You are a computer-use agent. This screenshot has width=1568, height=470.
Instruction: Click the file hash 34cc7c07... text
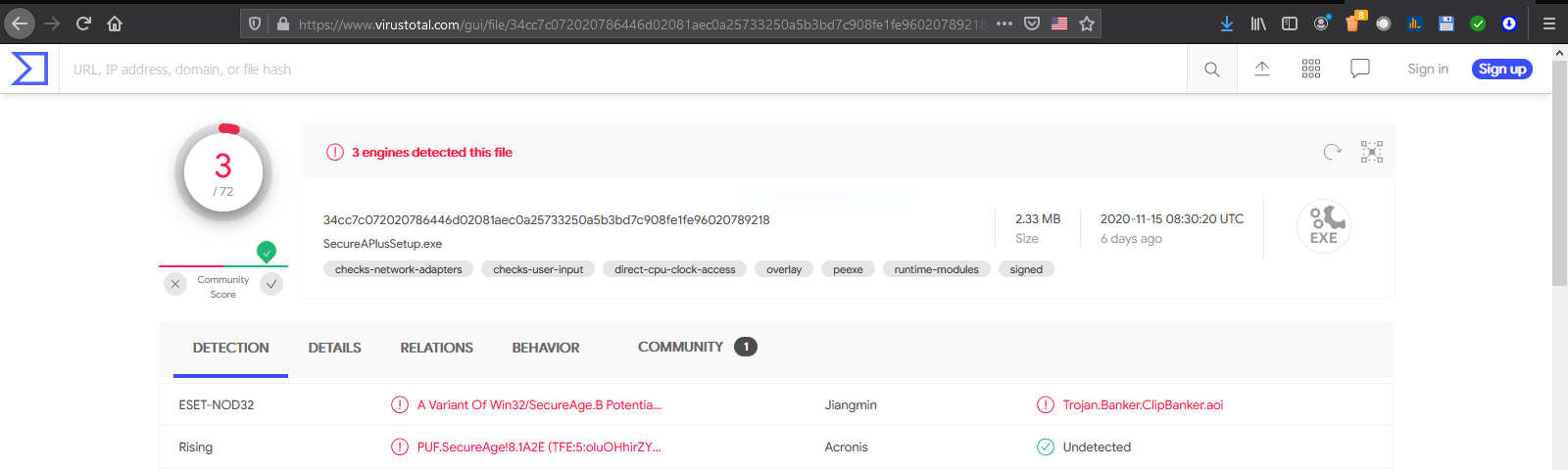(x=547, y=219)
